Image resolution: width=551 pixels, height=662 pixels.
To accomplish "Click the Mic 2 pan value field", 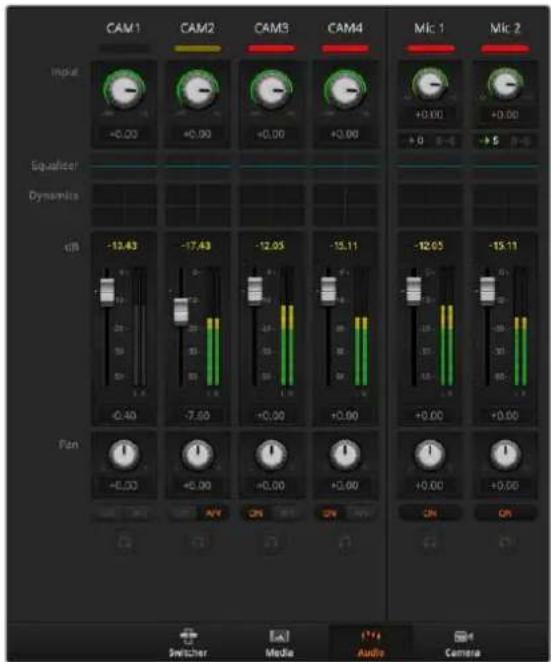I will pos(505,486).
